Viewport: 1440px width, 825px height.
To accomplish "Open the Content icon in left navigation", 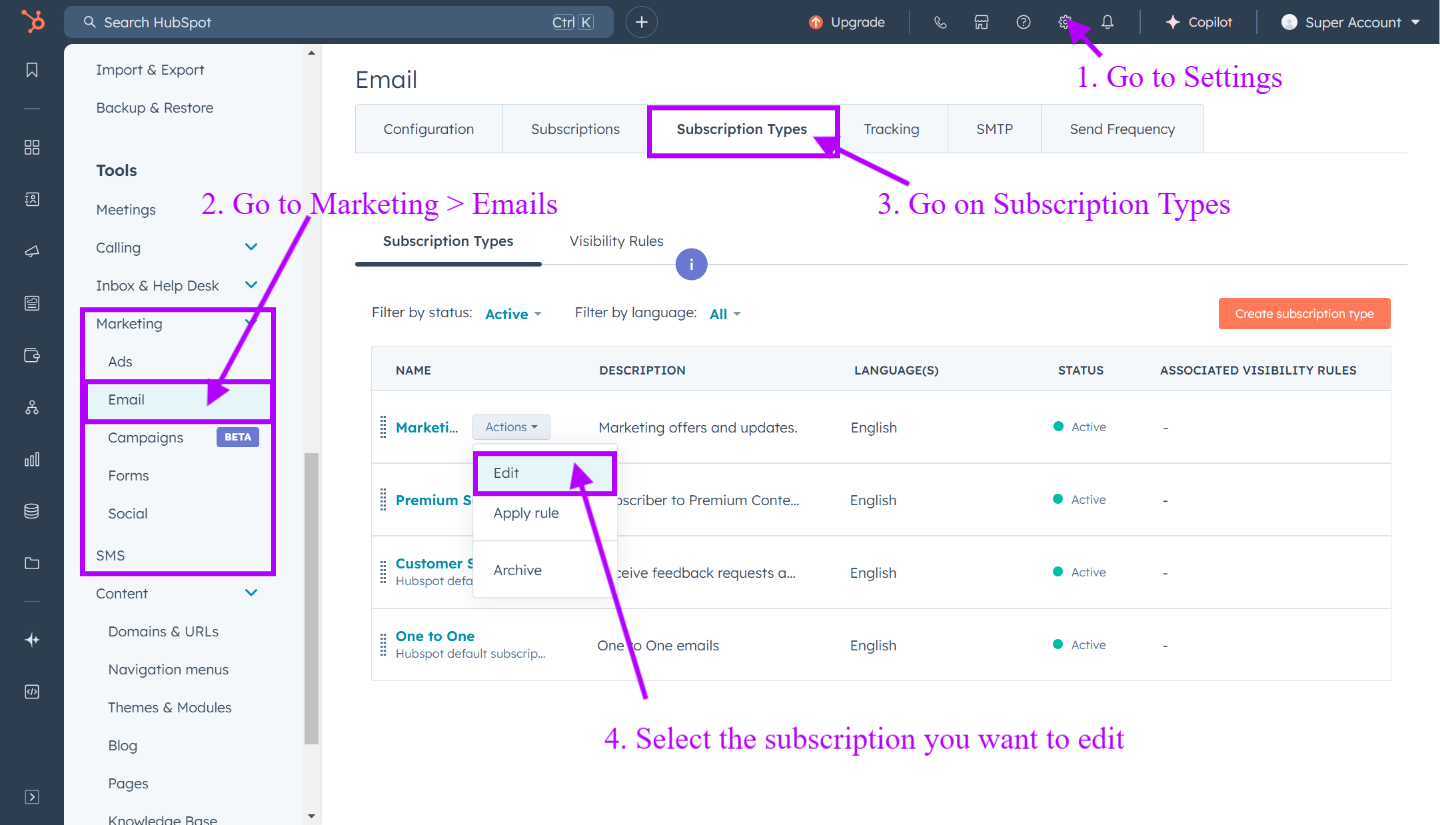I will [32, 303].
